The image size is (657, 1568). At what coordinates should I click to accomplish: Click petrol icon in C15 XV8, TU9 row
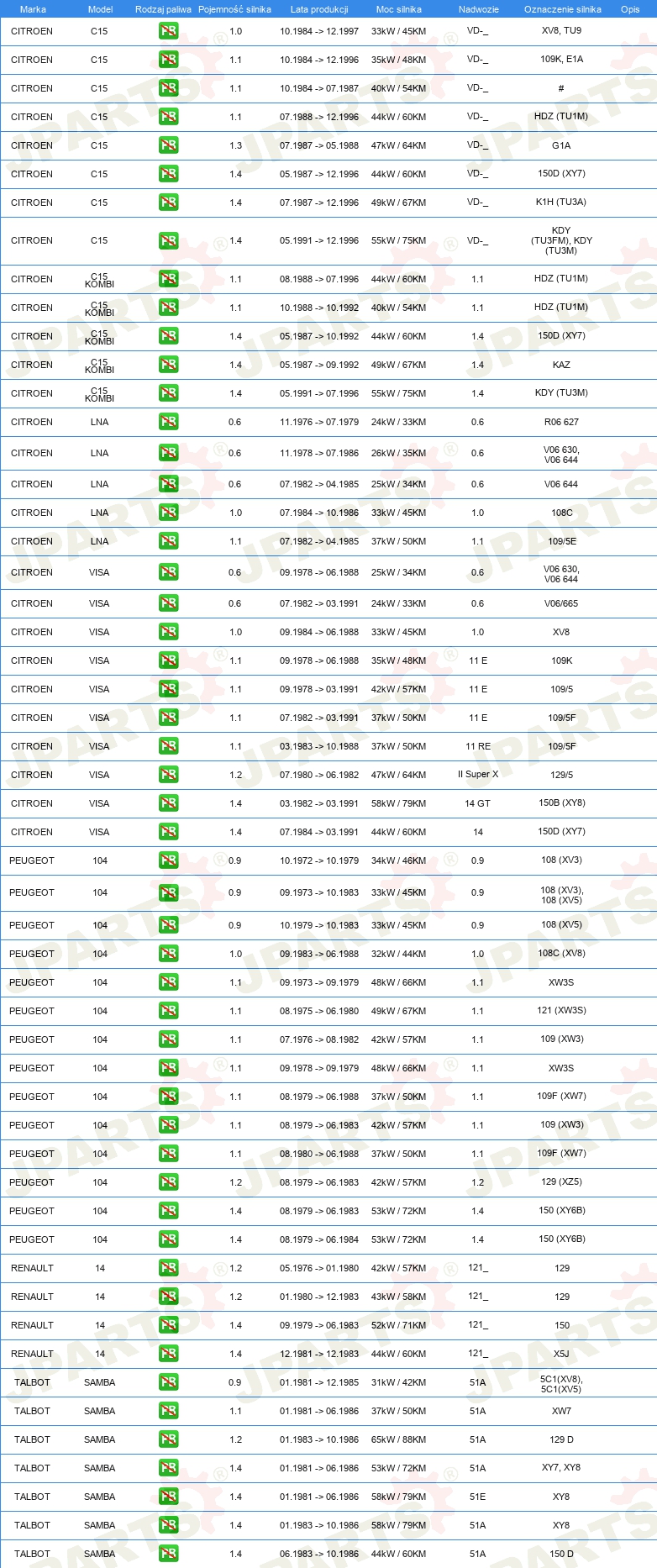pyautogui.click(x=168, y=31)
